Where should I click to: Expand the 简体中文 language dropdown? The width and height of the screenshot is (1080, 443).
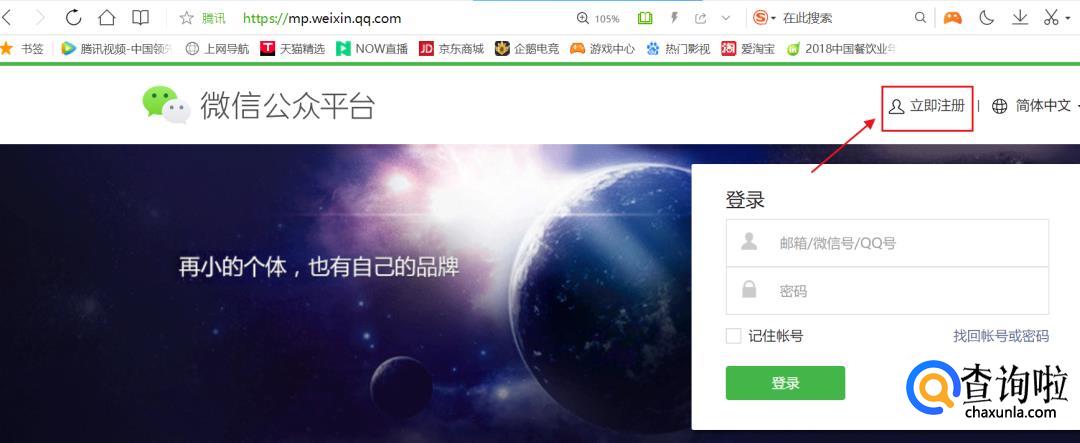pos(1035,106)
